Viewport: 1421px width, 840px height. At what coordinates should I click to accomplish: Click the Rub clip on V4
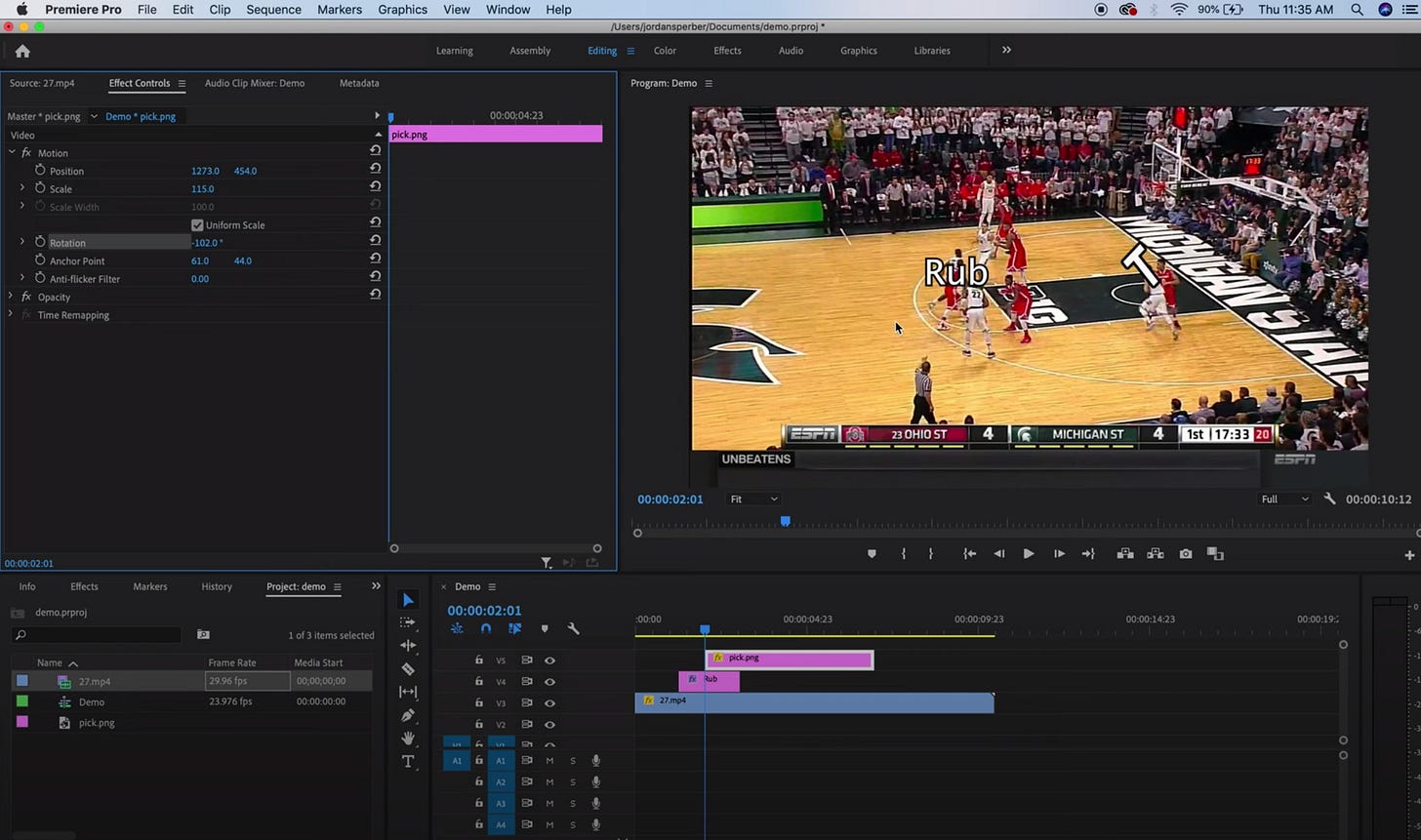click(710, 680)
